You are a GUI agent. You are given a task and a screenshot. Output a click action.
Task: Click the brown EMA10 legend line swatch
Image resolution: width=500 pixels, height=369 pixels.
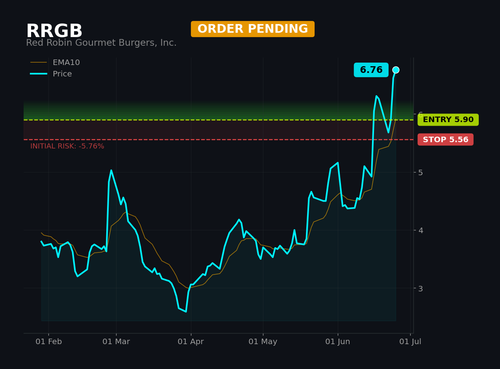coord(39,62)
